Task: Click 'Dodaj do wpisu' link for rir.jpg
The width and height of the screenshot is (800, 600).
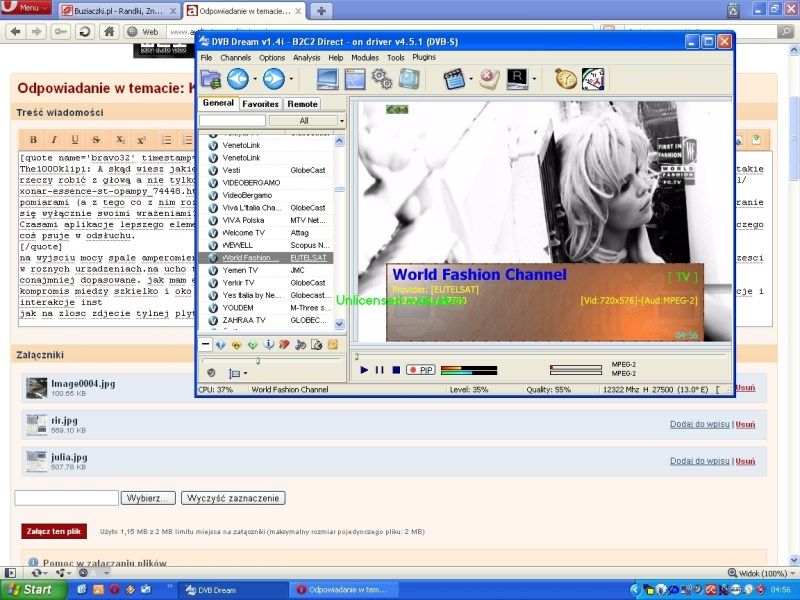Action: coord(699,424)
